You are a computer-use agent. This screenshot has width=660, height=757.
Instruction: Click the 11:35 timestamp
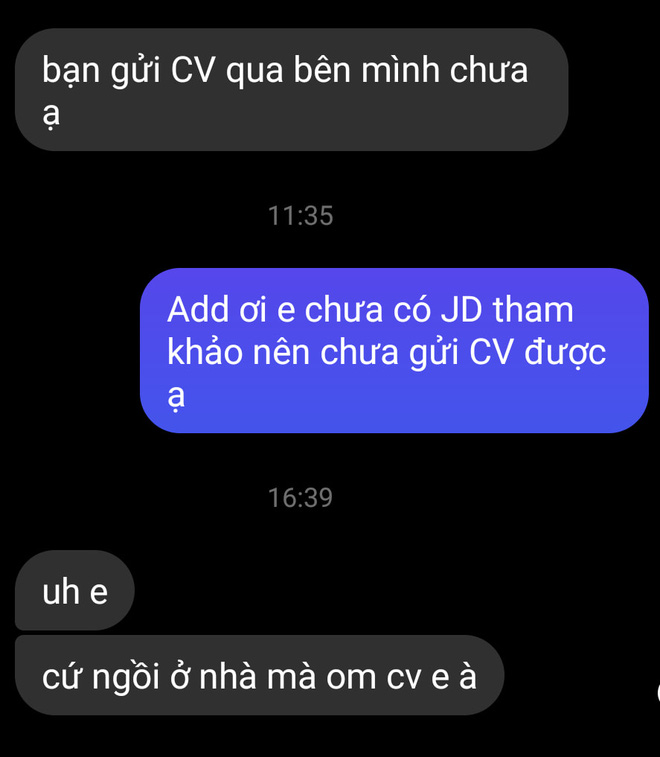click(300, 215)
